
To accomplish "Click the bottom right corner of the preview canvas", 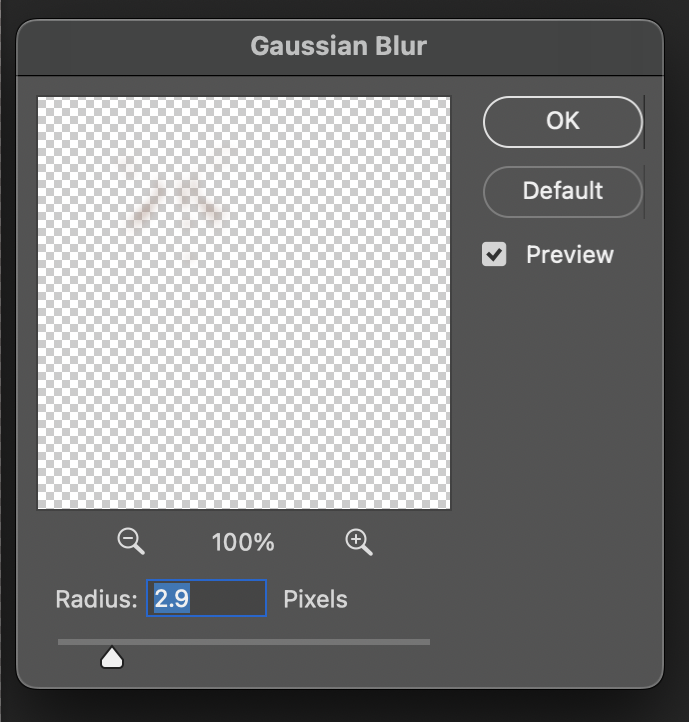I will (446, 504).
